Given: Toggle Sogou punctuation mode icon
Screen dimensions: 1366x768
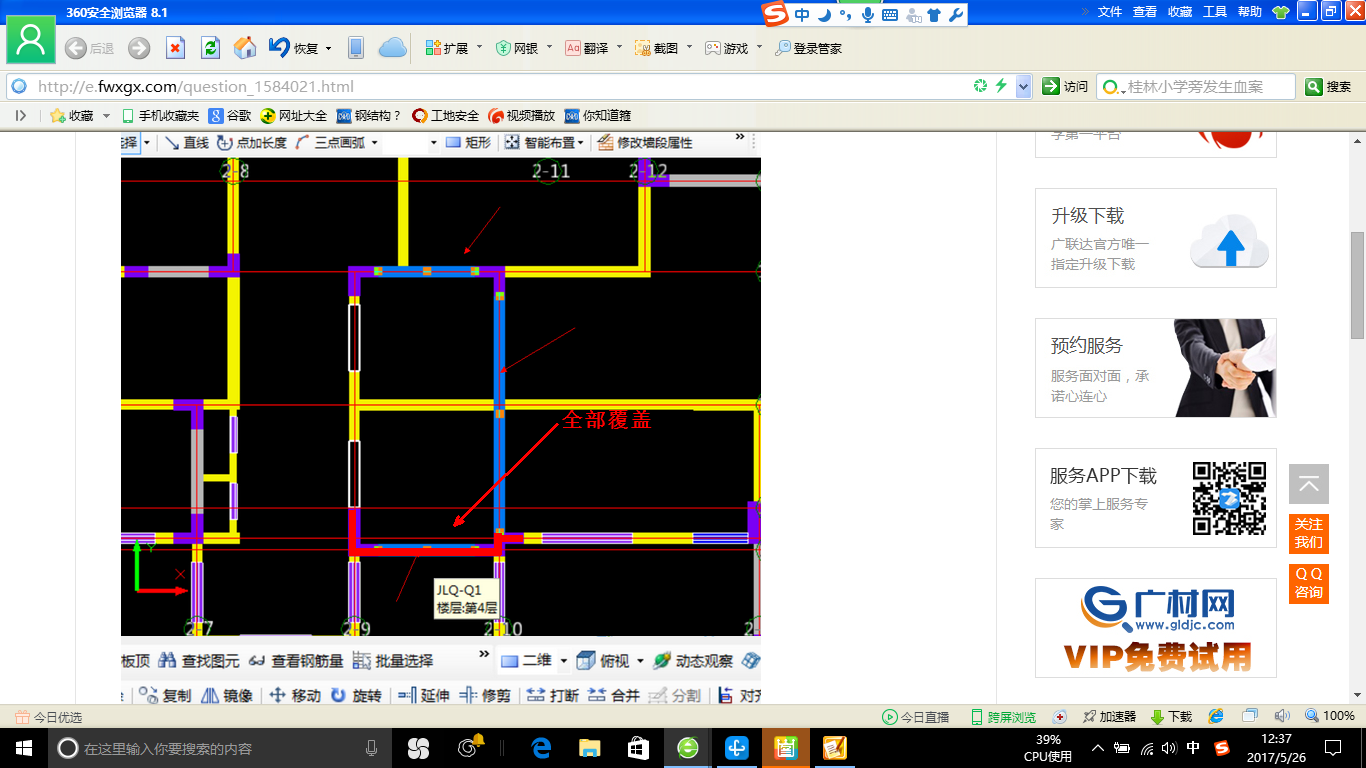Looking at the screenshot, I should pos(845,15).
